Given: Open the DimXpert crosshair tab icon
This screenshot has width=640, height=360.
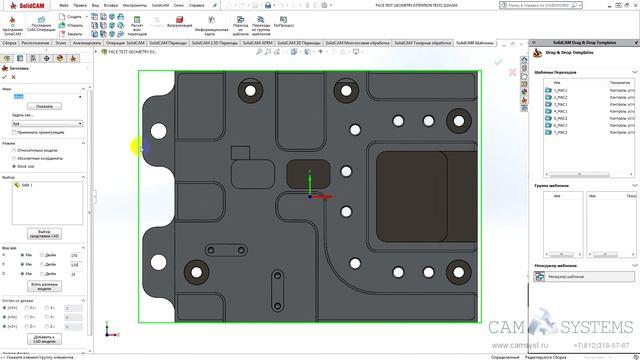Looking at the screenshot, I should (x=47, y=58).
